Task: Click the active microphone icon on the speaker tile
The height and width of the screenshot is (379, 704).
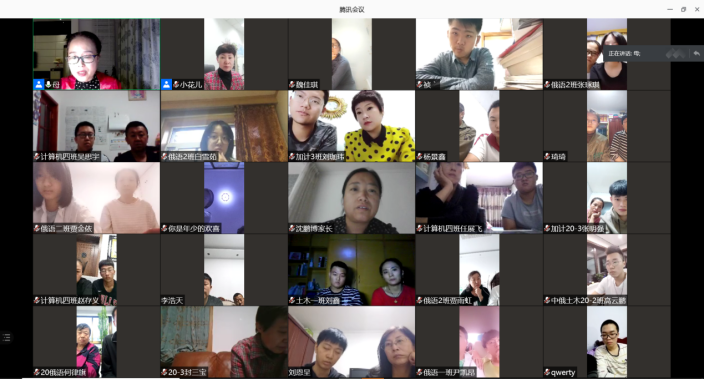Action: (48, 84)
